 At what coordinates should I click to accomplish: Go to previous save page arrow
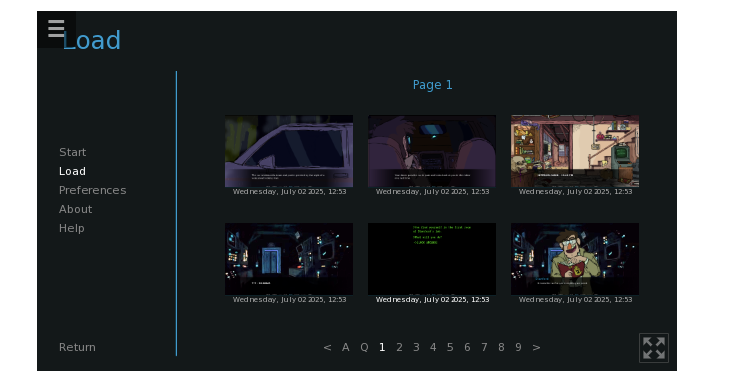[x=327, y=348]
